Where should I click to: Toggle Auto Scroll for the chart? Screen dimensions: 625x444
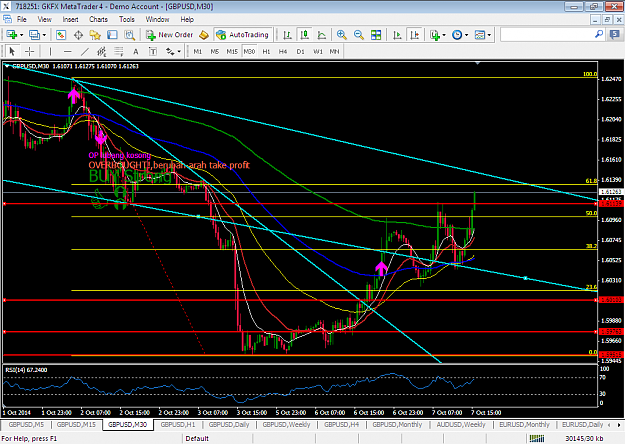point(397,35)
